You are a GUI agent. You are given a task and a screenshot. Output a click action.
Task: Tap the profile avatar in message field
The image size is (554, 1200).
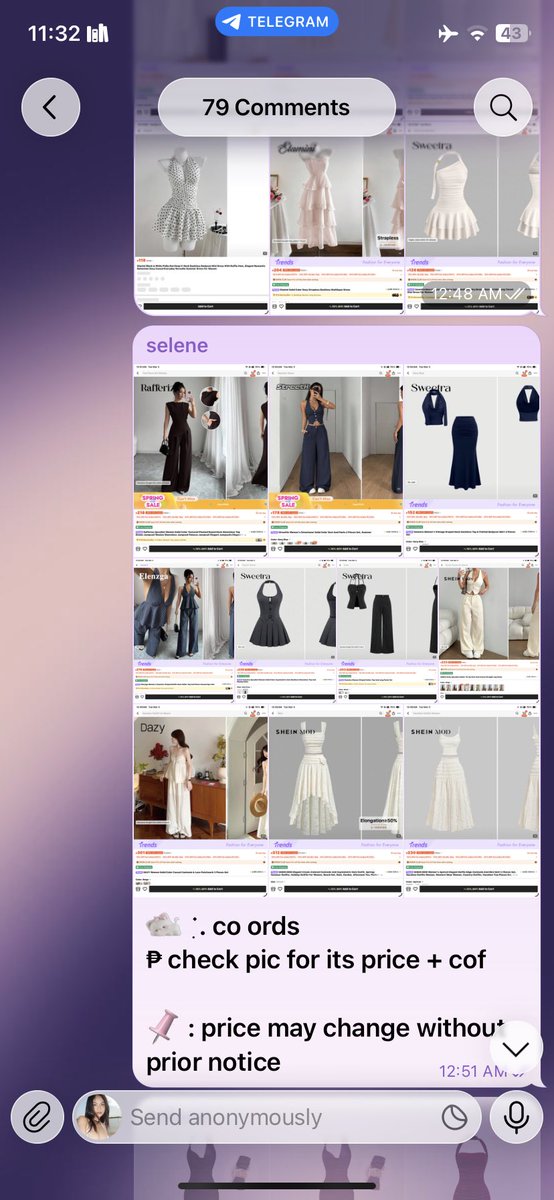coord(98,1117)
